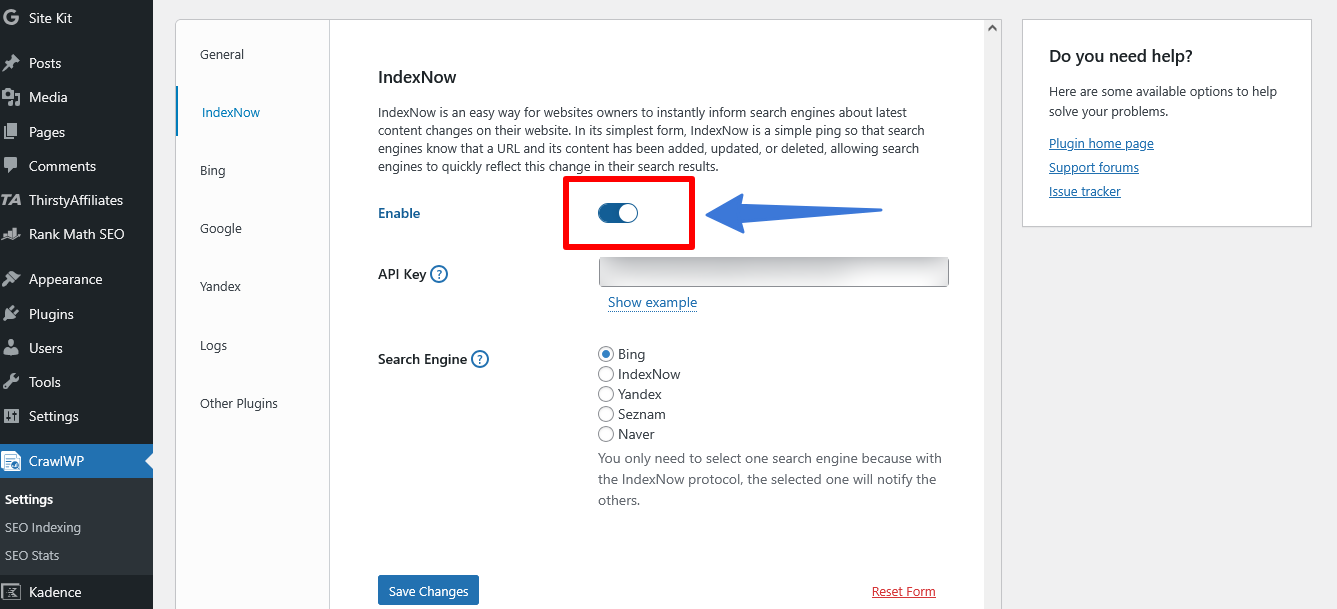Viewport: 1337px width, 609px height.
Task: Open the Logs tab
Action: tap(213, 346)
